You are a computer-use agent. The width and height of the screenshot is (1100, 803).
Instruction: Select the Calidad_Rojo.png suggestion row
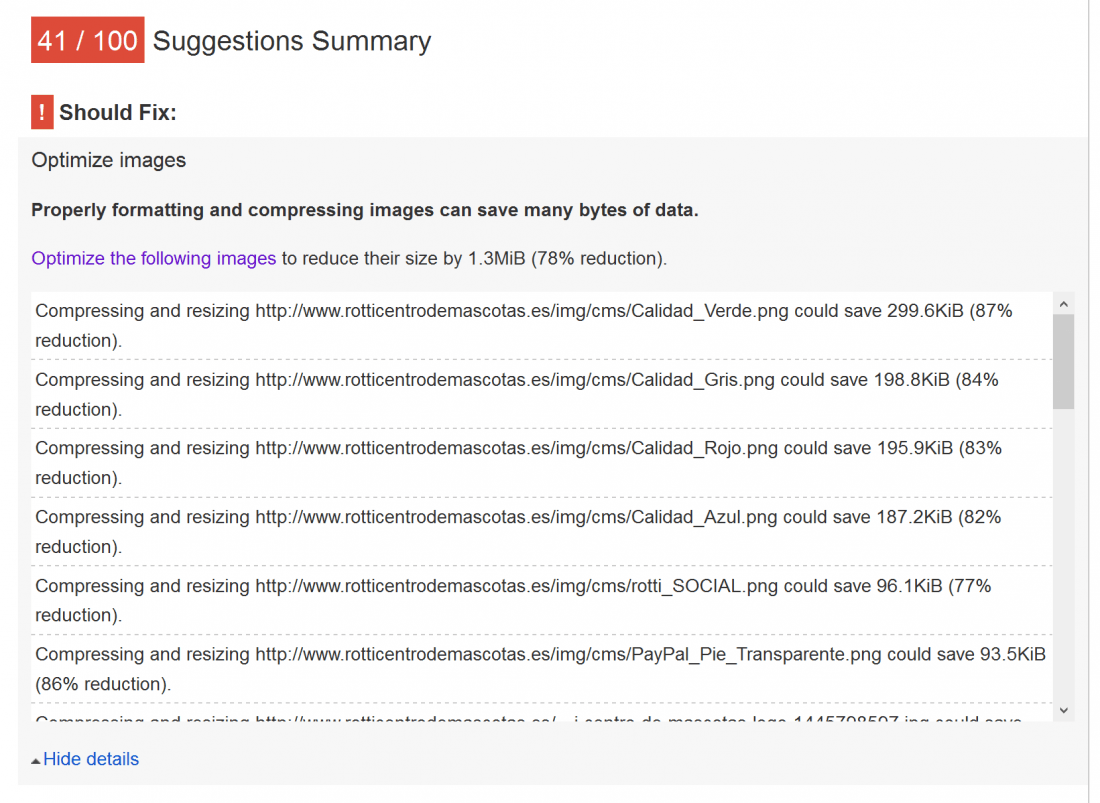[542, 463]
